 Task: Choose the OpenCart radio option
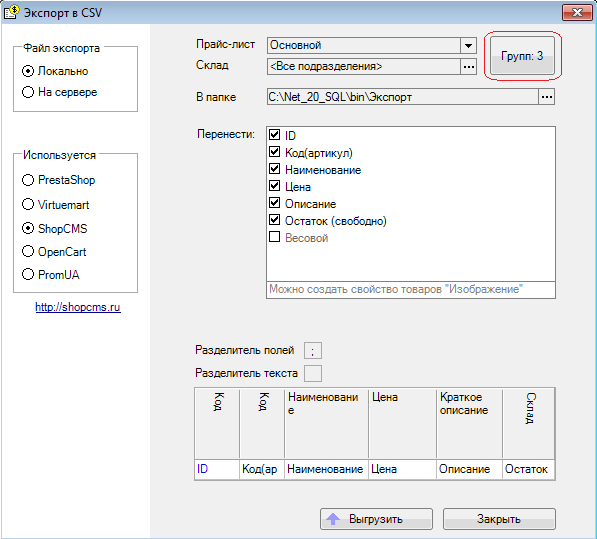(x=28, y=252)
